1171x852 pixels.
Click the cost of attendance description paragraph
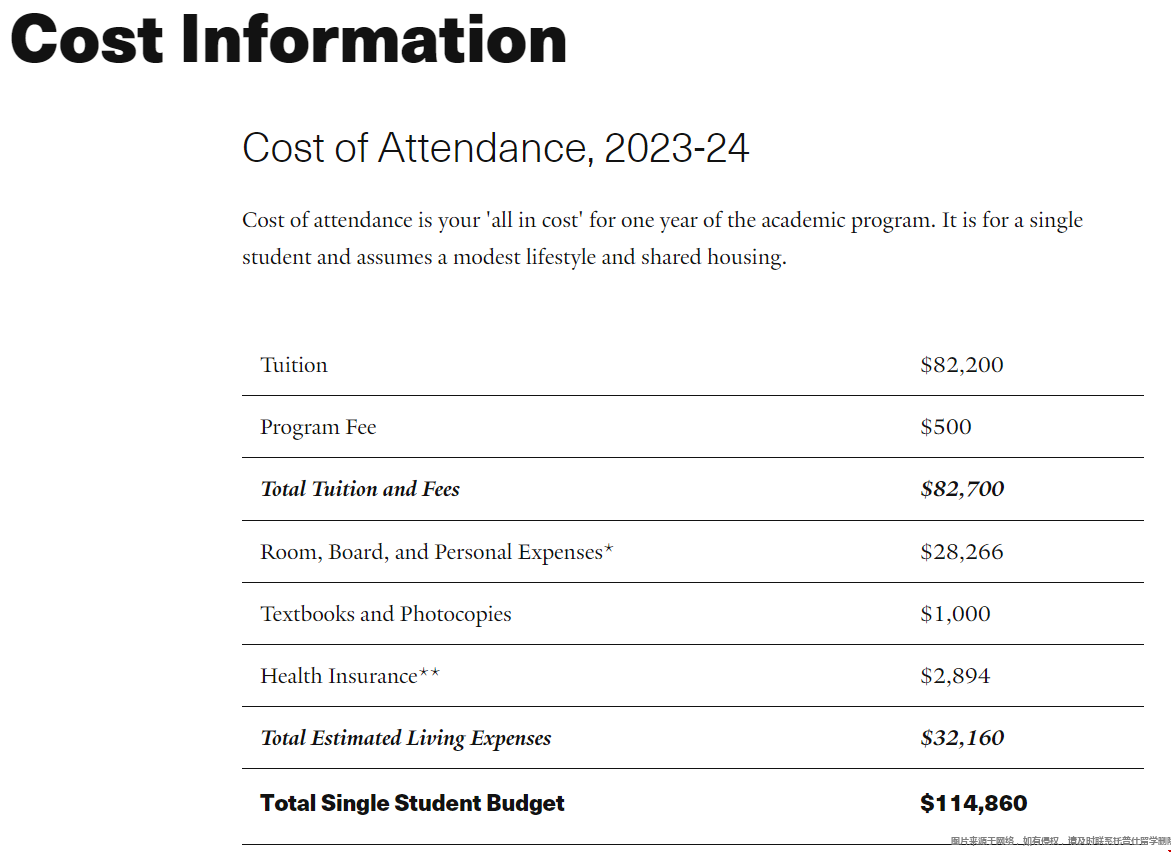(662, 238)
